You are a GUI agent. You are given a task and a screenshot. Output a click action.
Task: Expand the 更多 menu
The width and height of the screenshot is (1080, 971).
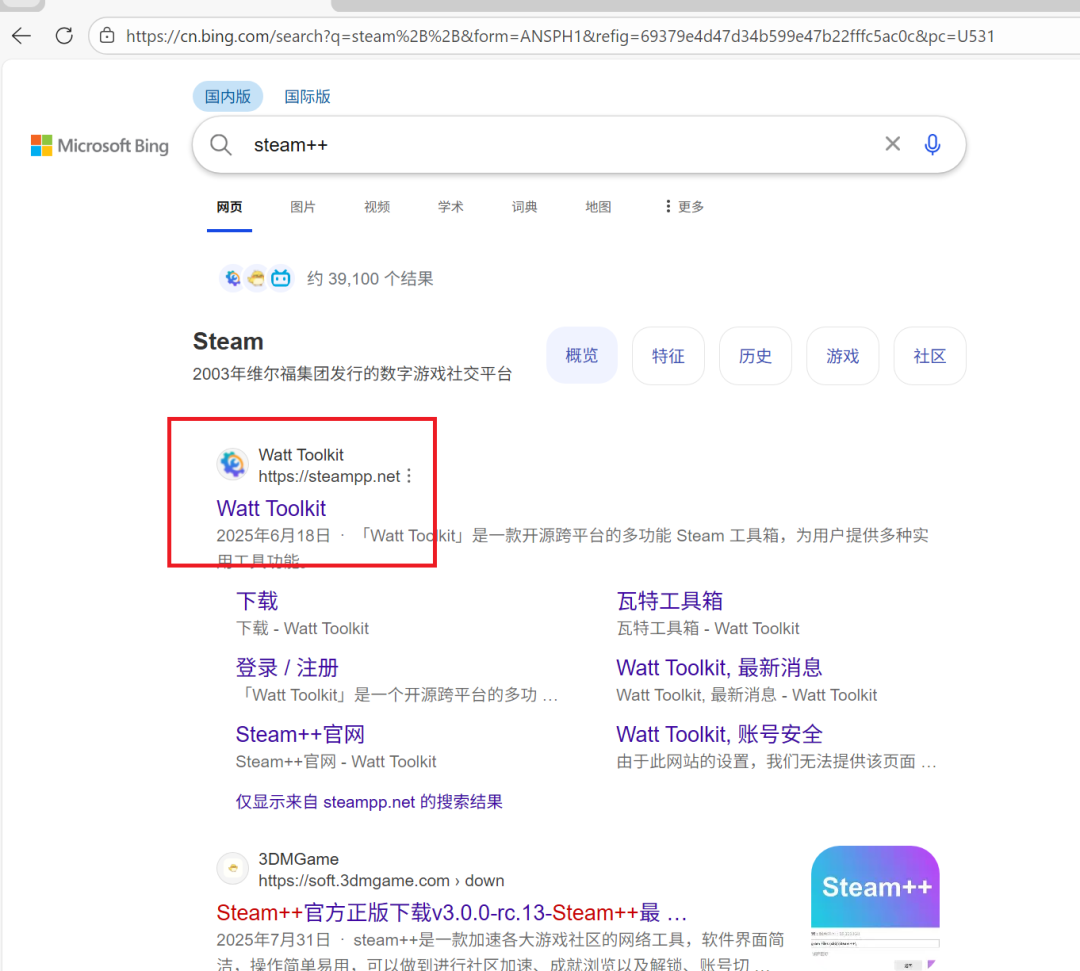[684, 207]
